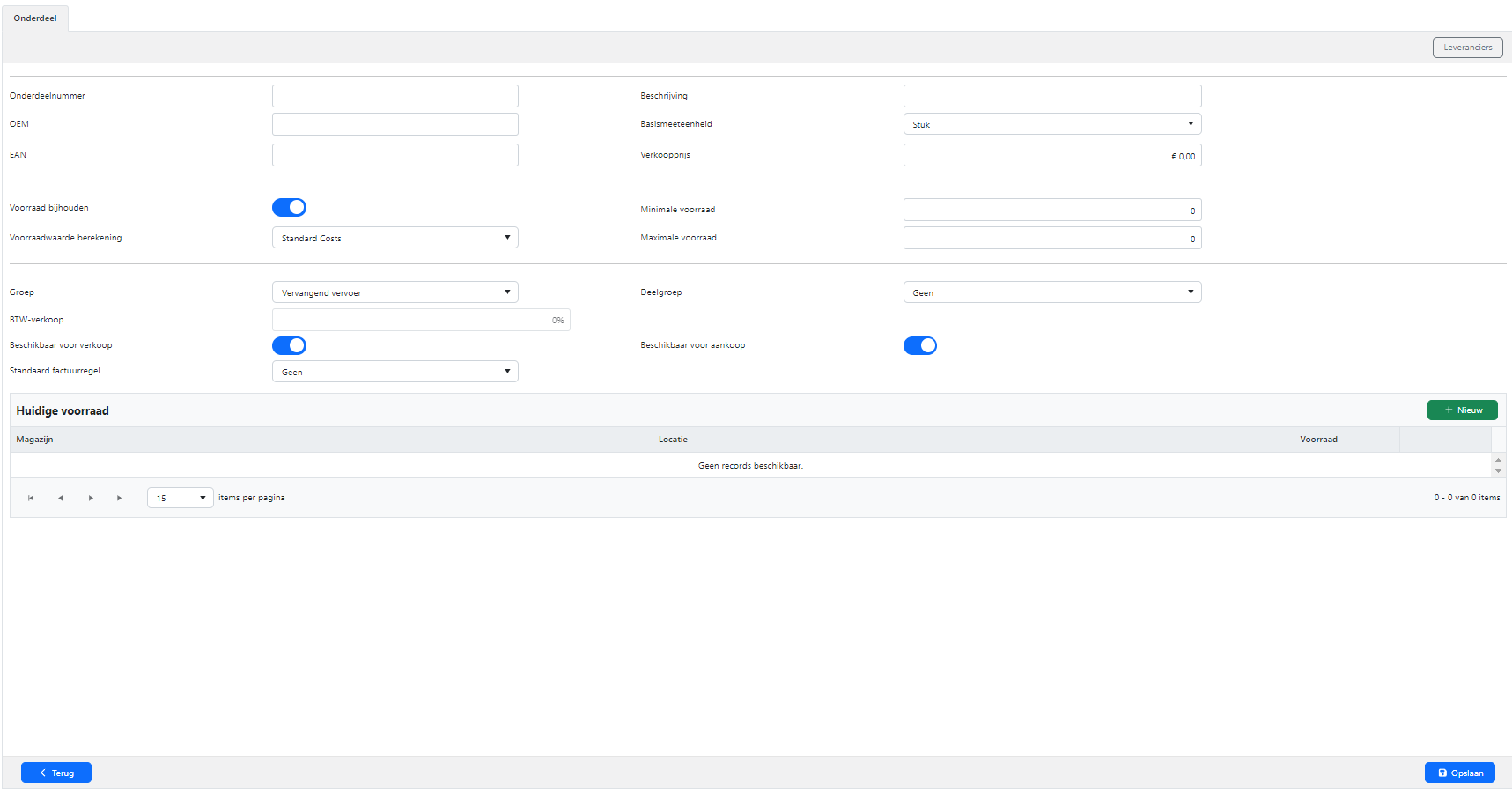Select the Onderdeel tab
Viewport: 1512px width, 791px height.
(35, 18)
